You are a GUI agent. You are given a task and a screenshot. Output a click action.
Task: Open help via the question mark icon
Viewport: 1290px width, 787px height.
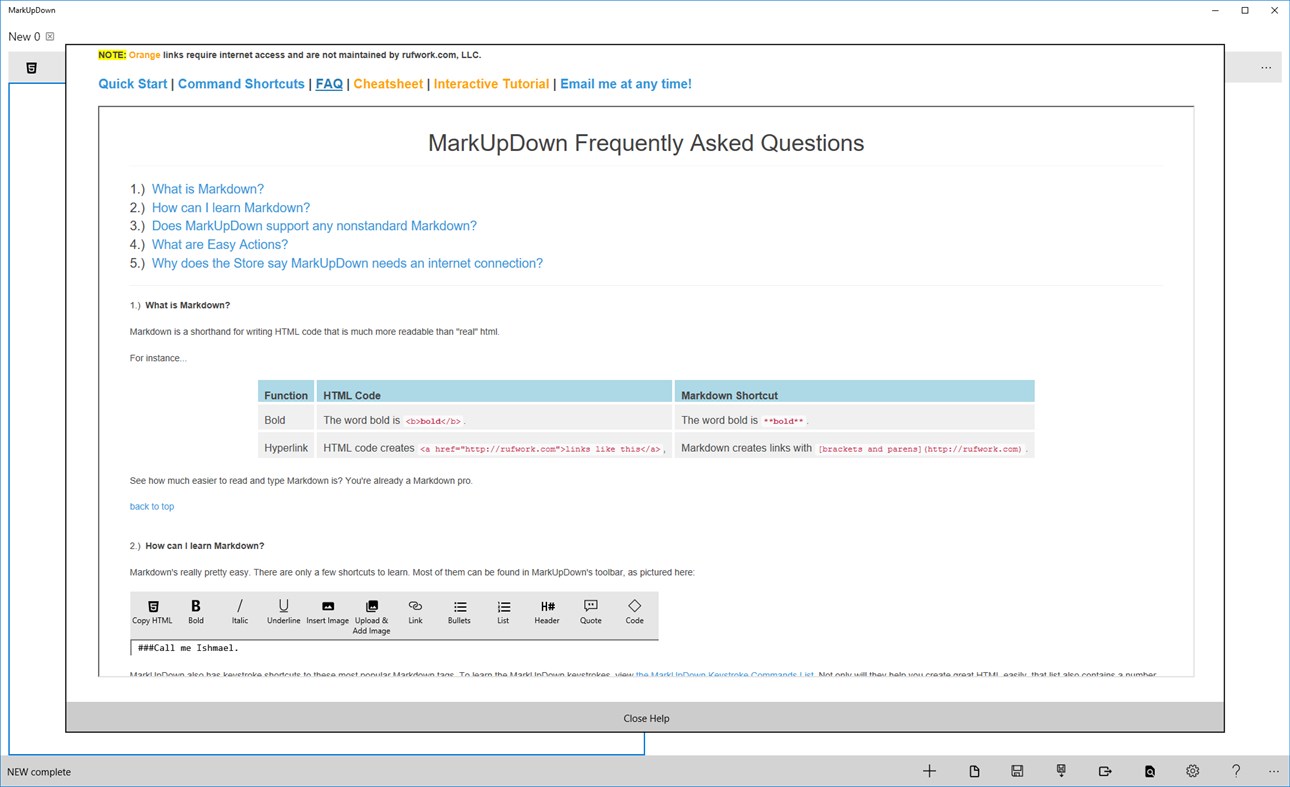click(x=1236, y=771)
